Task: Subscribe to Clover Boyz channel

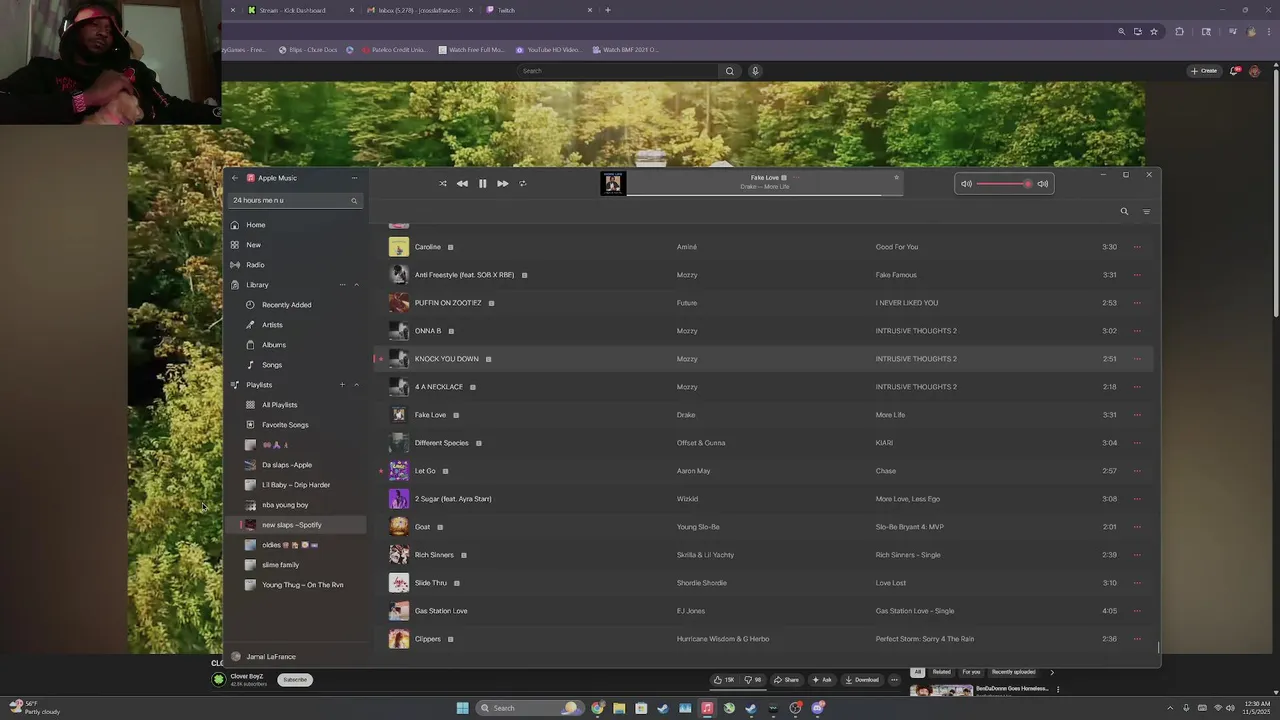Action: (x=294, y=680)
